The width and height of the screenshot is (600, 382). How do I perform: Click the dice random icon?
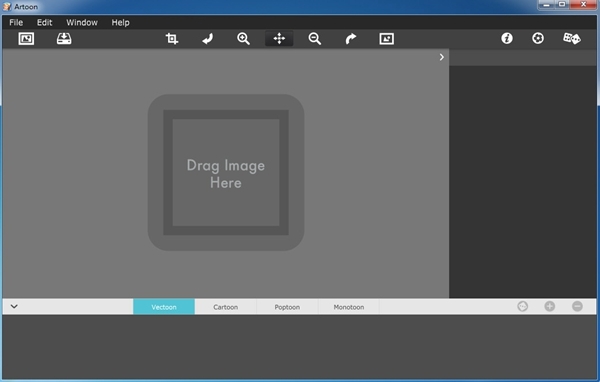click(572, 38)
